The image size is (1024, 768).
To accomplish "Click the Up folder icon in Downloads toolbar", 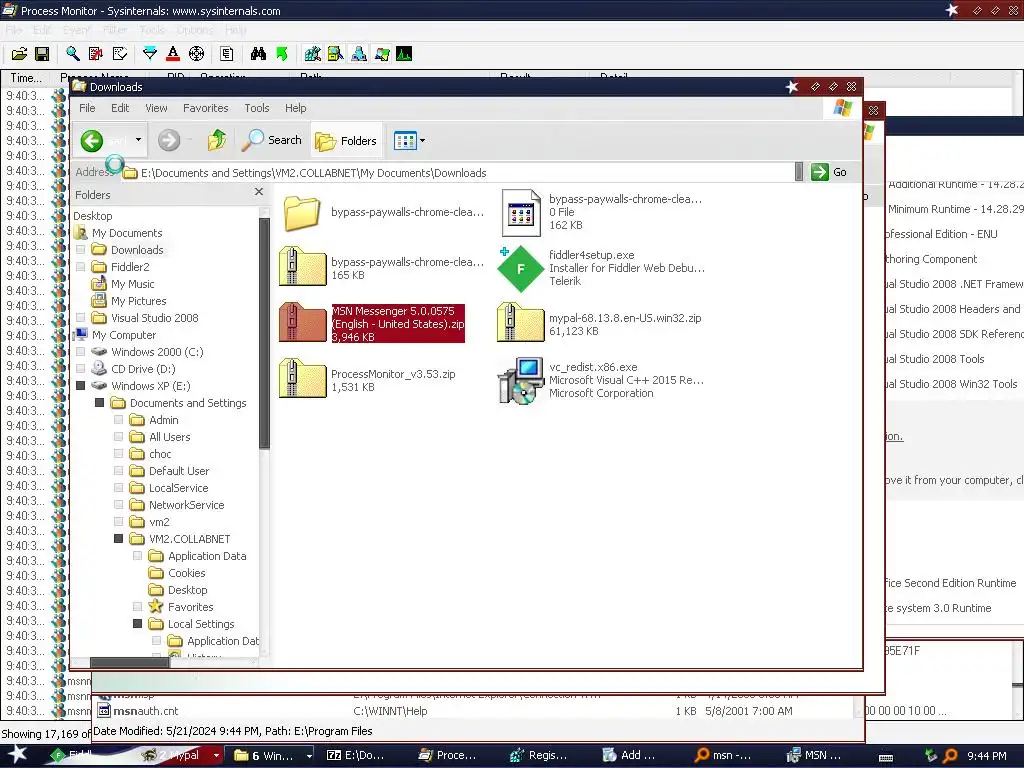I will 216,140.
